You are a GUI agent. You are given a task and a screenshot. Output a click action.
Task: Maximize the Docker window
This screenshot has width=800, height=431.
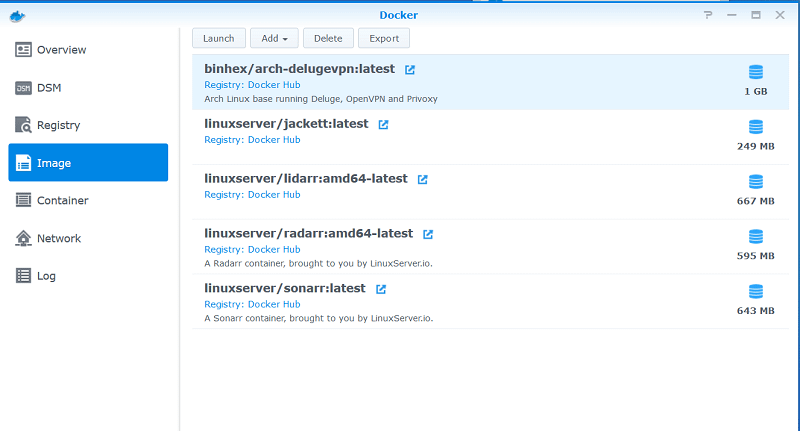point(756,15)
